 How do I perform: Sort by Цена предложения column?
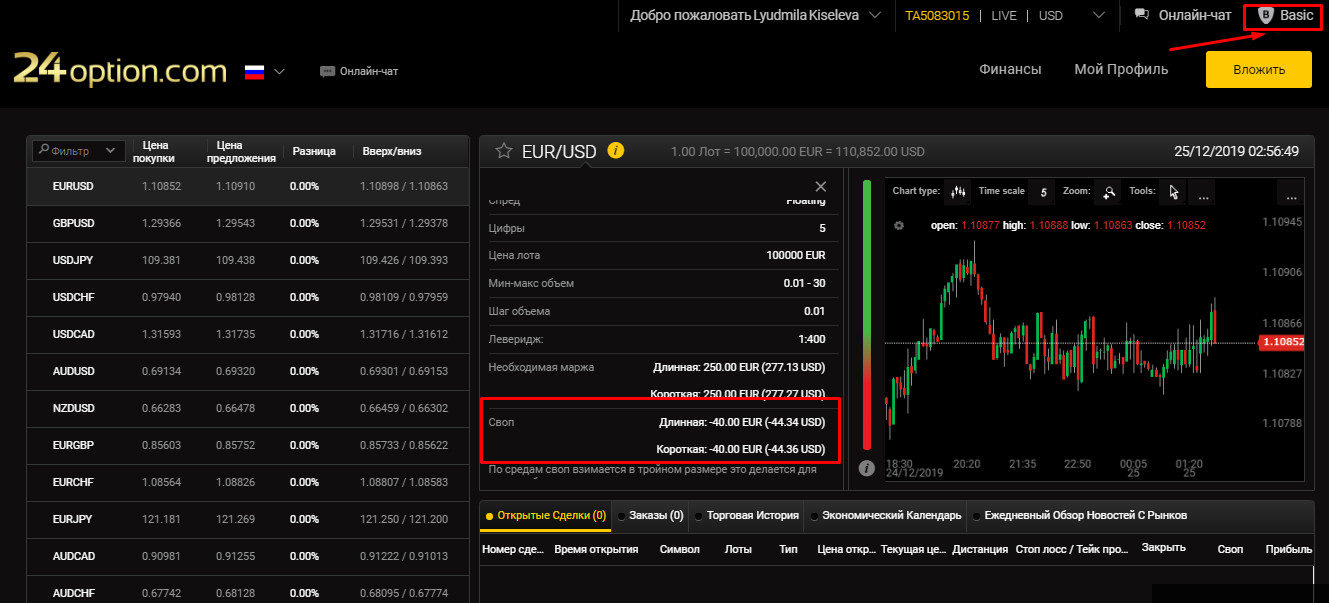pos(241,151)
